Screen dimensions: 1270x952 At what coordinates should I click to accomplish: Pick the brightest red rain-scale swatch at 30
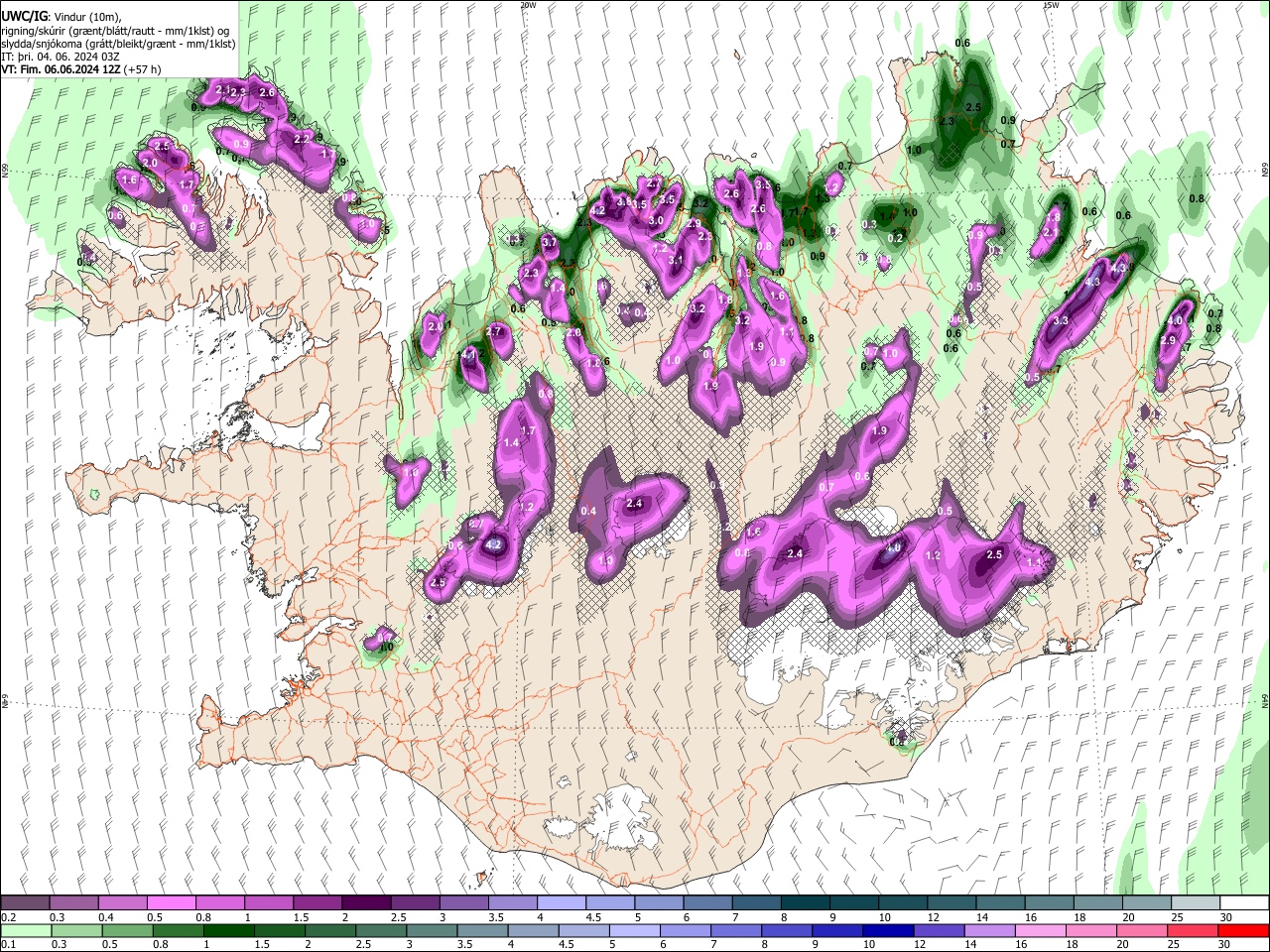1244,931
